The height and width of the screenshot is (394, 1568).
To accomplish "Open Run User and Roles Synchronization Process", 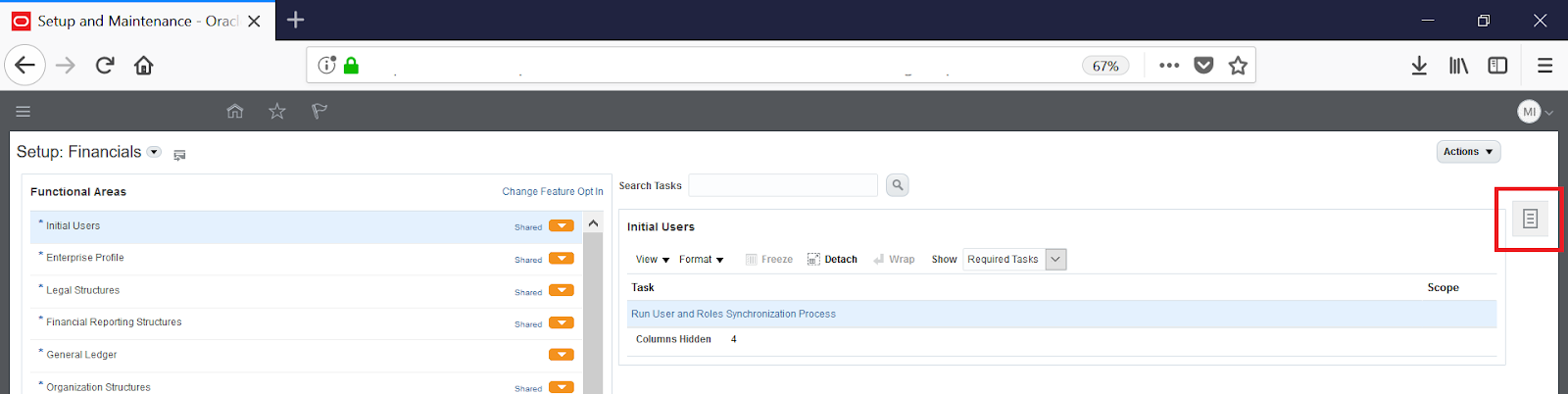I will point(733,315).
